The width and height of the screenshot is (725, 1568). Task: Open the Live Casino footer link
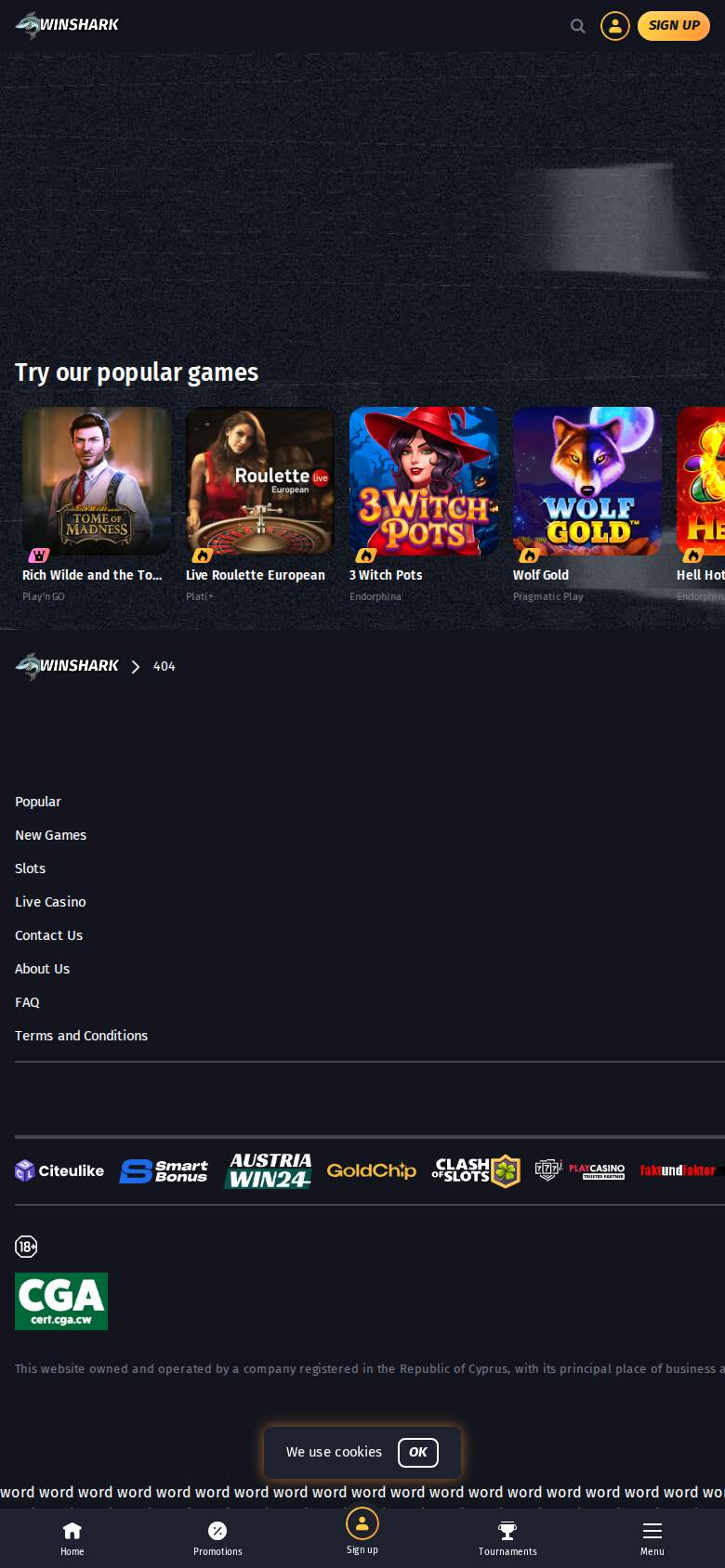tap(50, 902)
